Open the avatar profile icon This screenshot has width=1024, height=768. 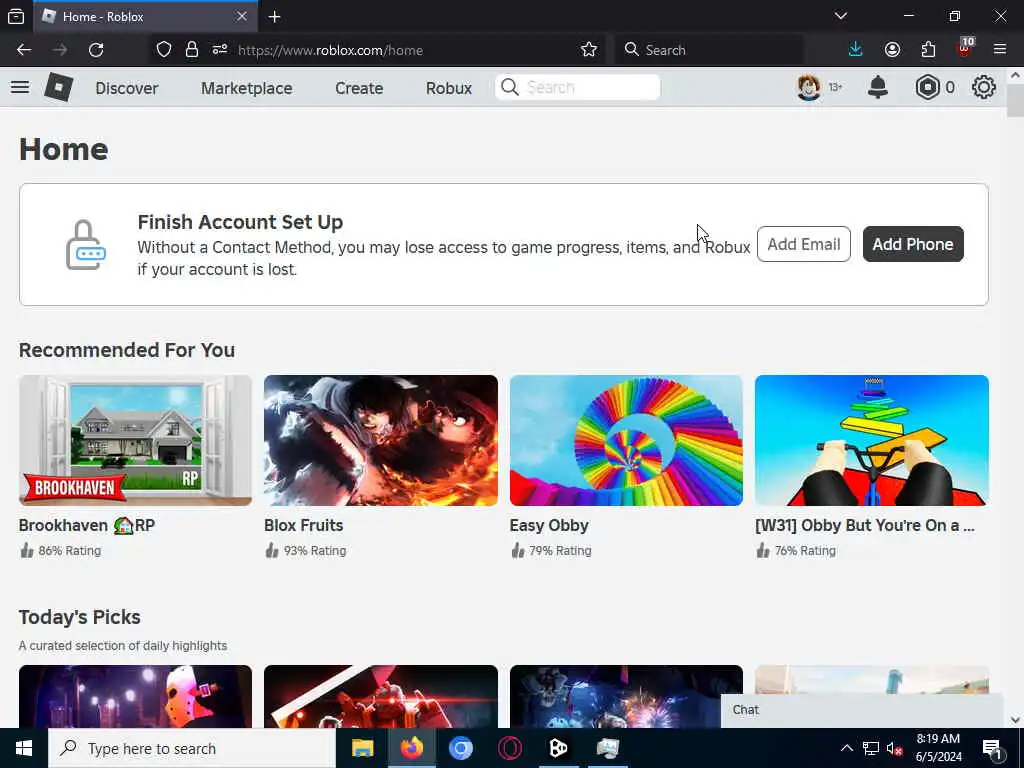click(x=809, y=87)
